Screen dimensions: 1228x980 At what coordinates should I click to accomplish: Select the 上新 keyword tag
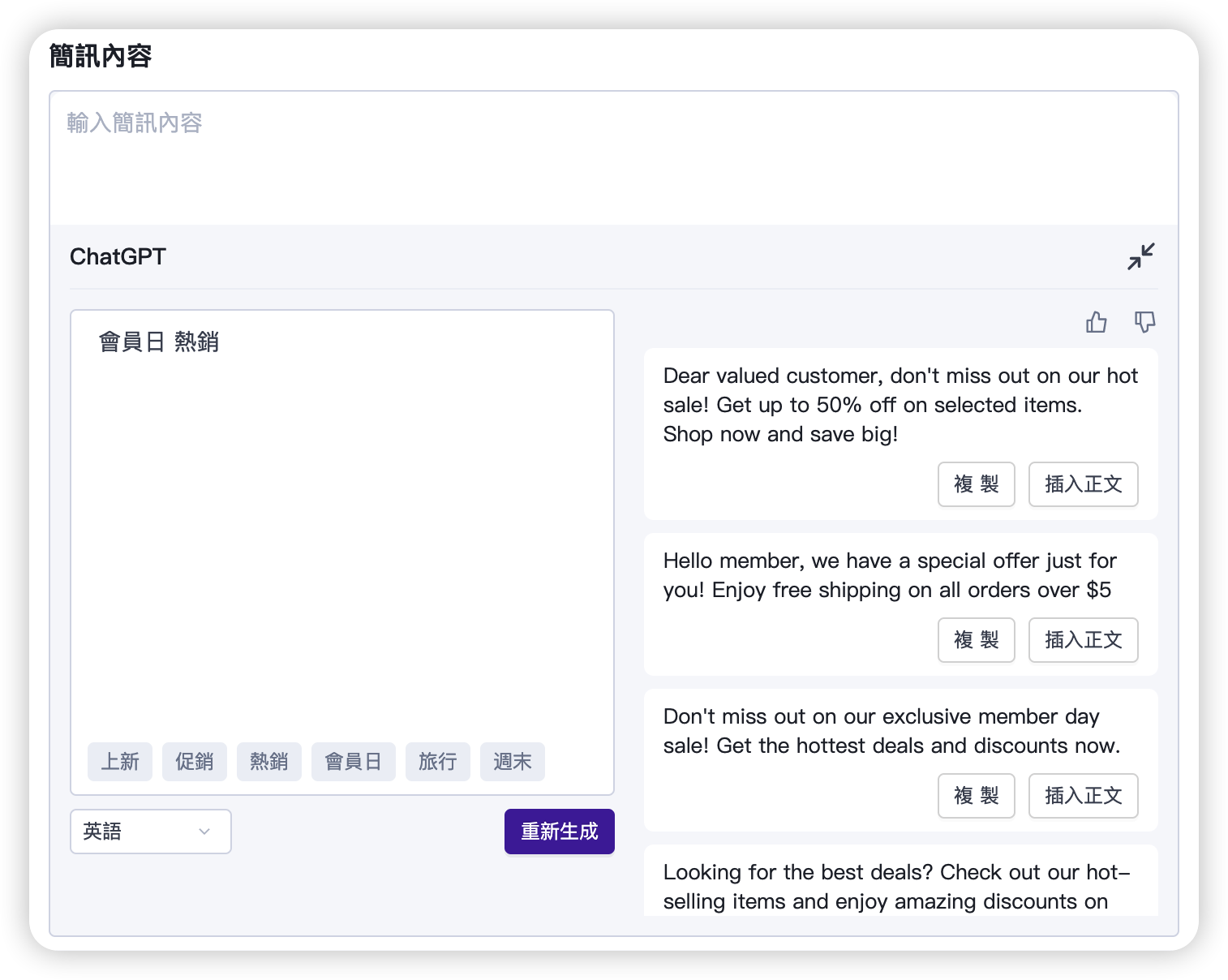pos(120,762)
